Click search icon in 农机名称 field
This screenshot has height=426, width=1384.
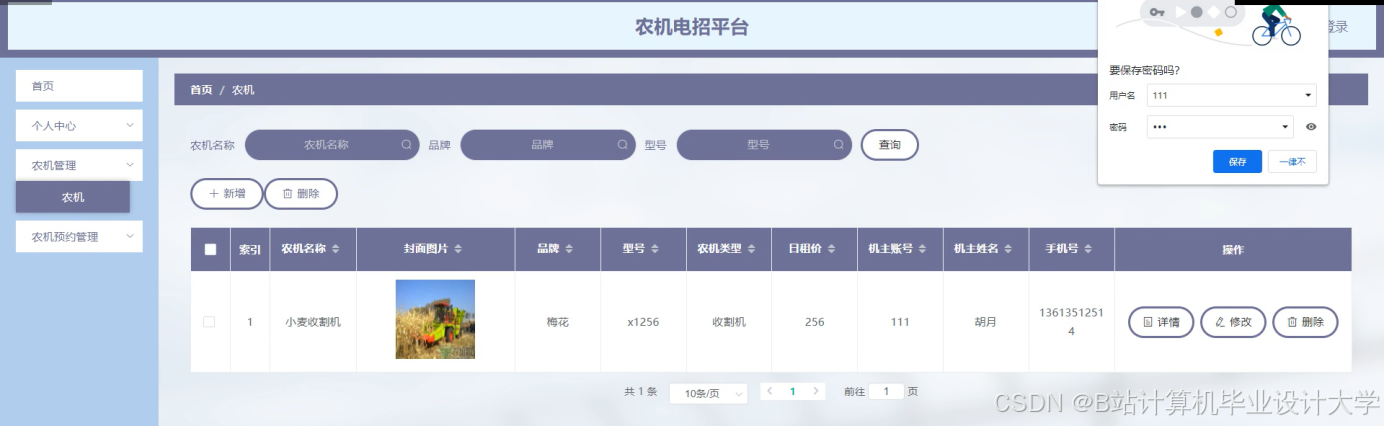(406, 145)
